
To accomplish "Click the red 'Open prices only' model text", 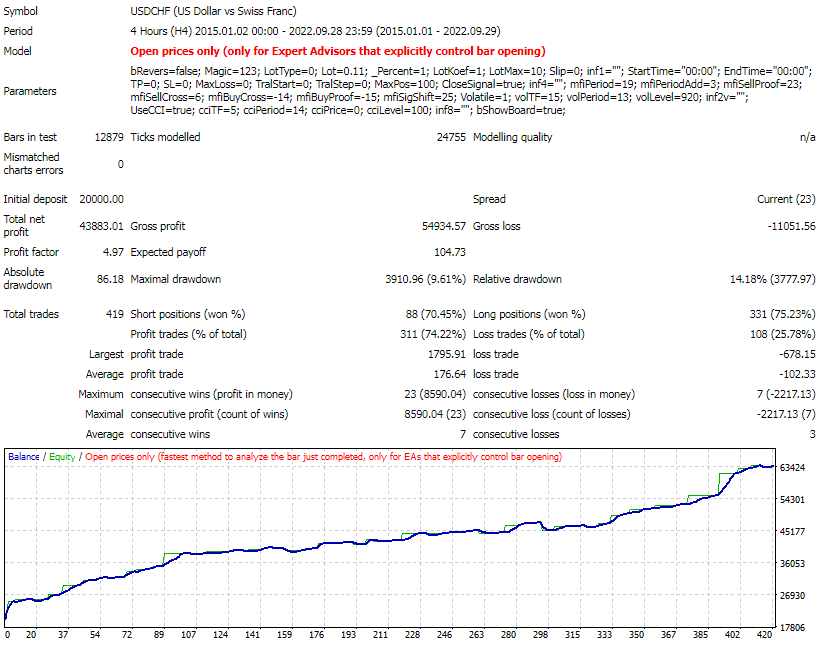I will [338, 51].
